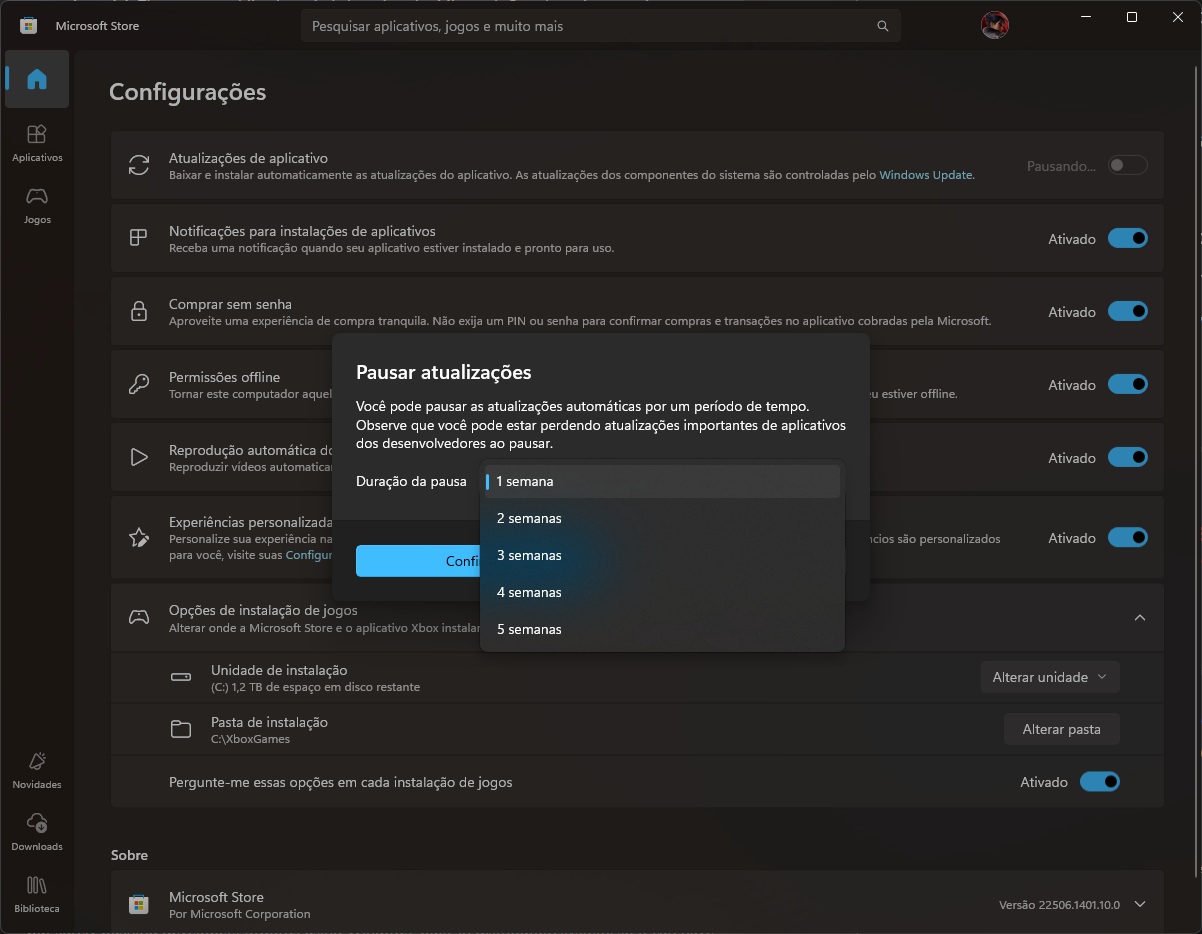1202x934 pixels.
Task: Open Alterar unidade dropdown
Action: pos(1049,677)
